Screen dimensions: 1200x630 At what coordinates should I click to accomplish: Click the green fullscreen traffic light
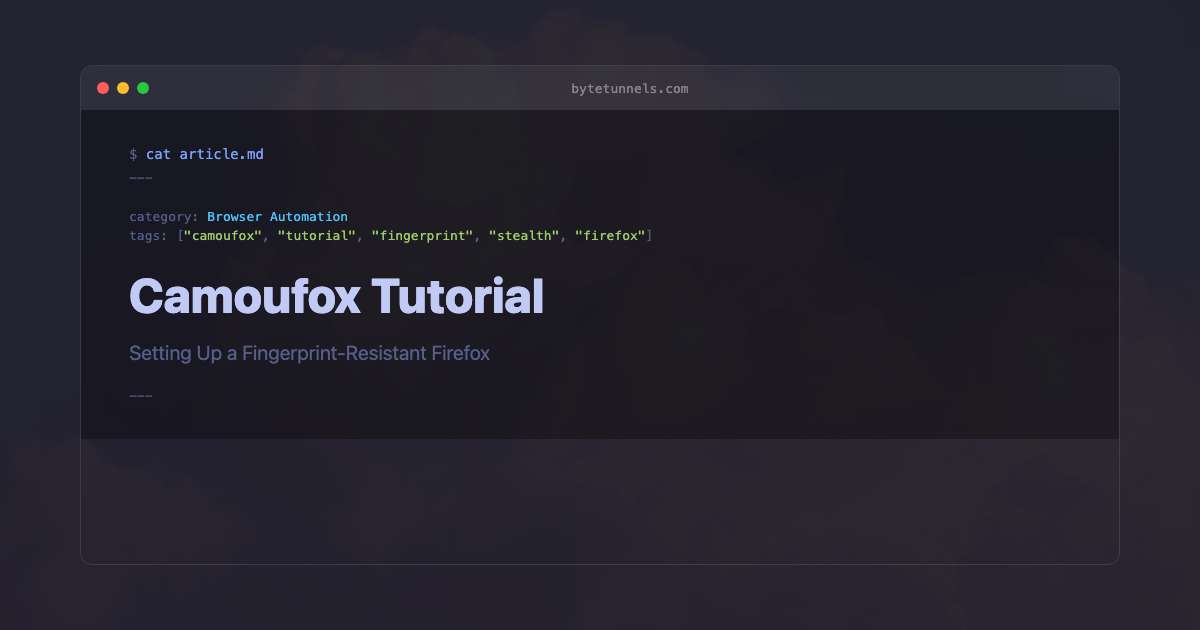143,87
